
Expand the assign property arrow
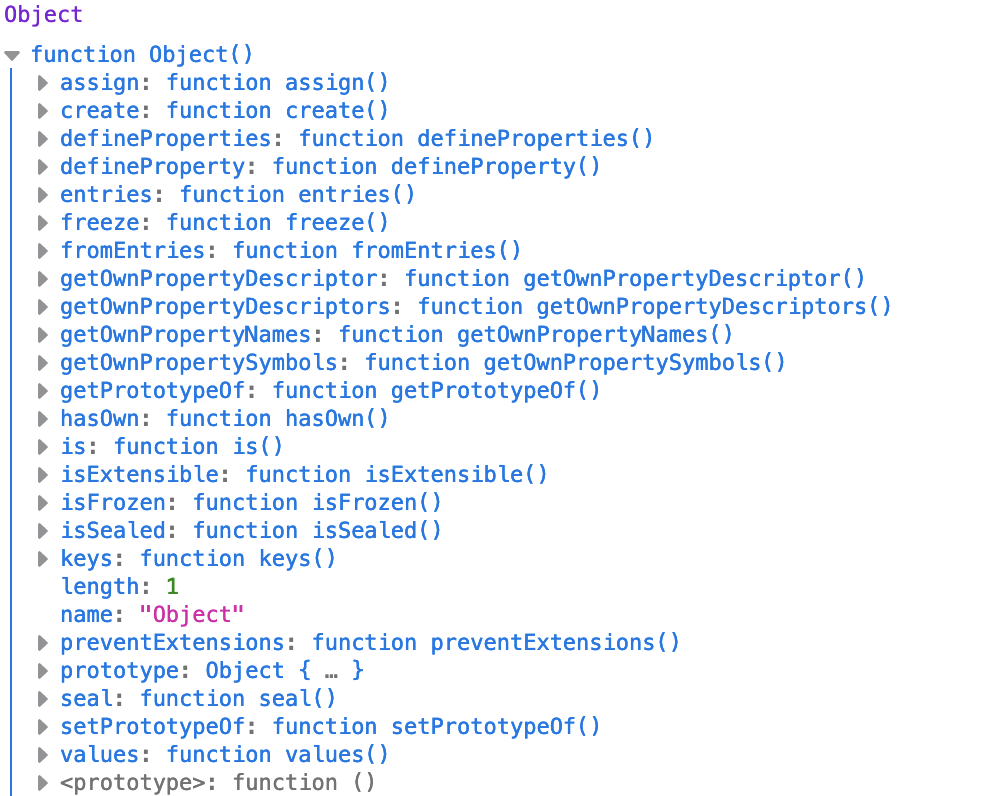[43, 83]
